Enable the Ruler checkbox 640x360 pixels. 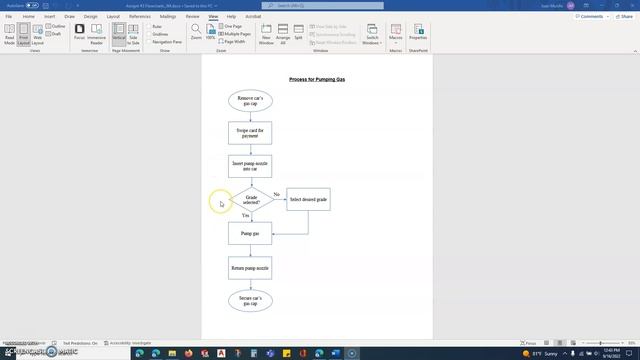pos(154,26)
